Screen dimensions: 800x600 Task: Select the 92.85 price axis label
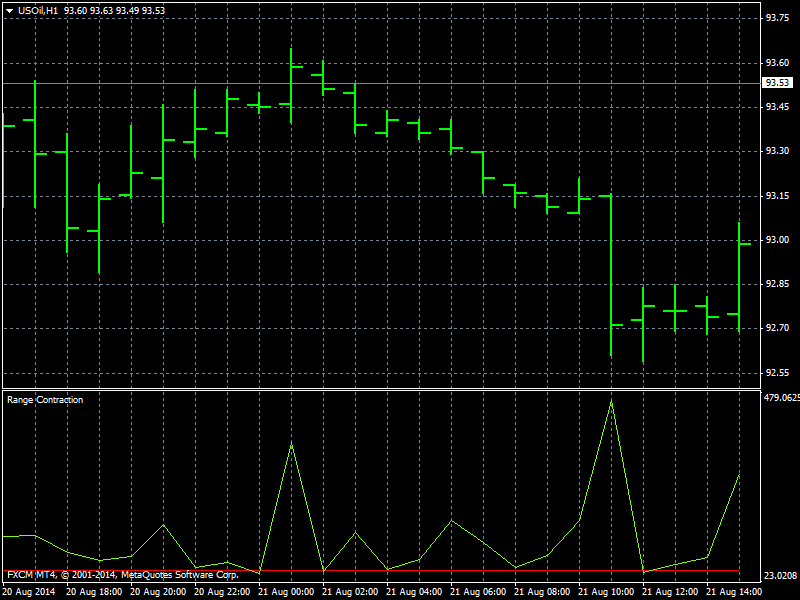coord(778,284)
